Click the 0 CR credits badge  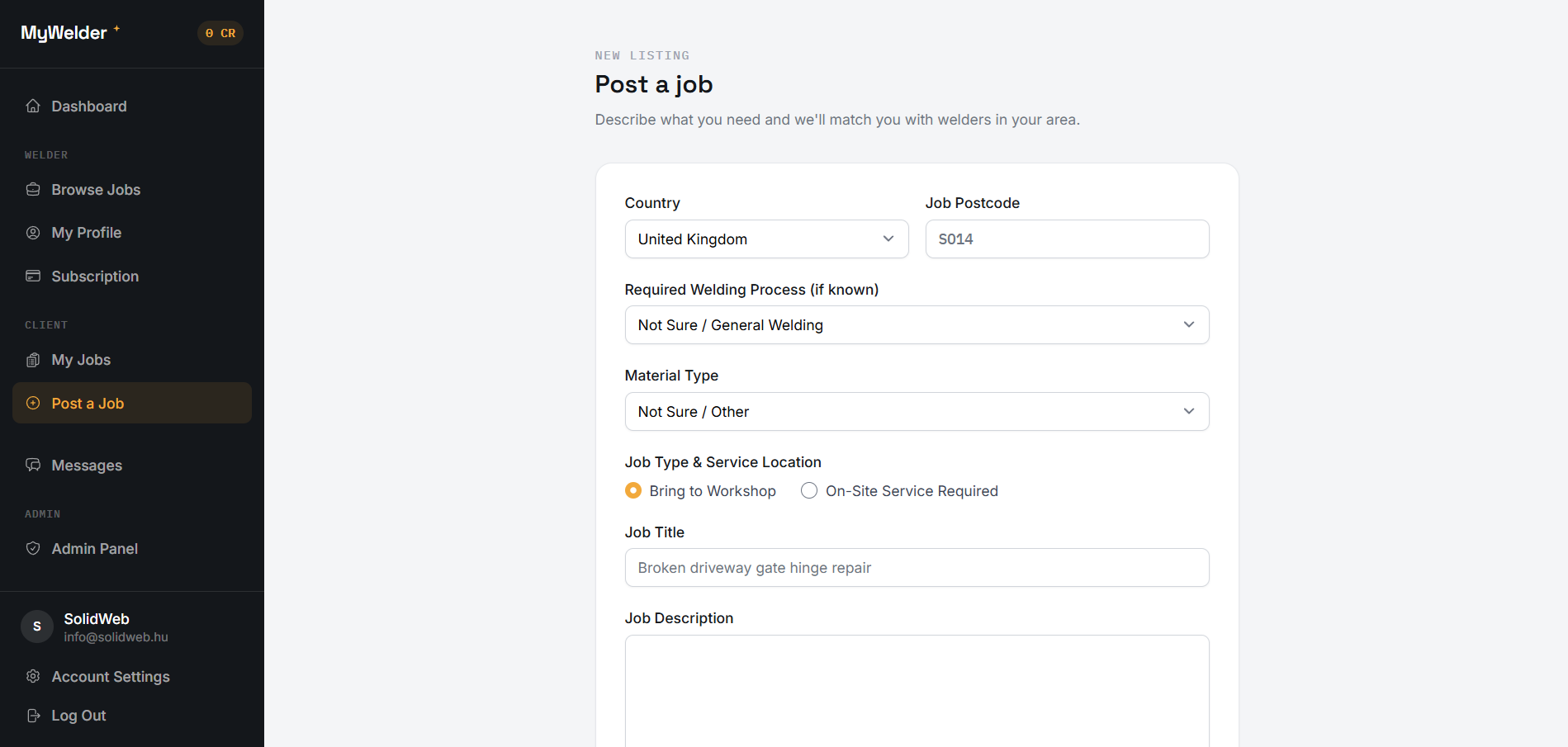point(220,33)
